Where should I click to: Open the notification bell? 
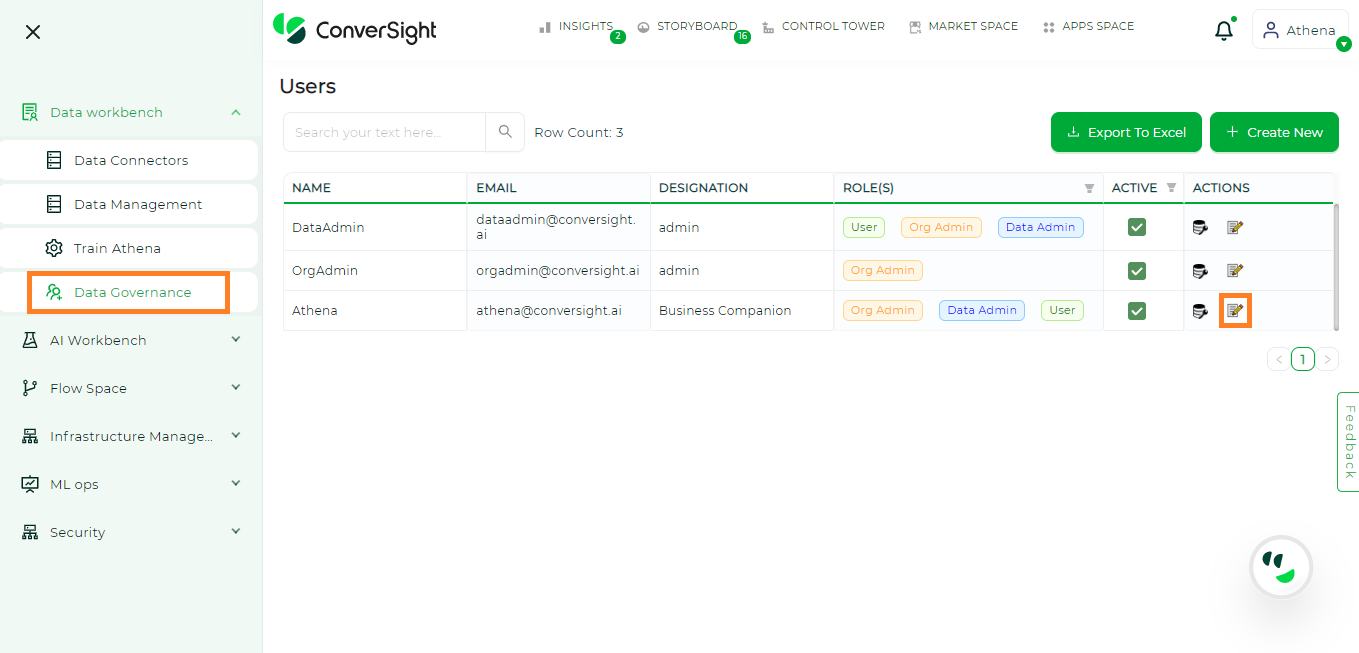1223,30
